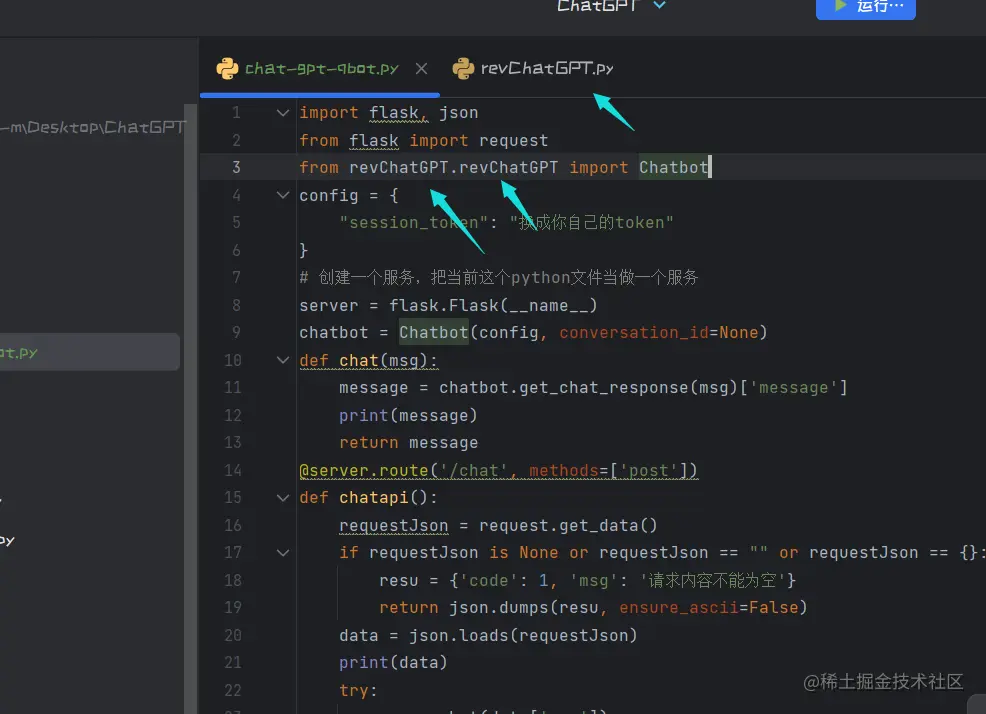Viewport: 986px width, 714px height.
Task: Click 'request.get_data()' on line 16
Action: [x=568, y=525]
